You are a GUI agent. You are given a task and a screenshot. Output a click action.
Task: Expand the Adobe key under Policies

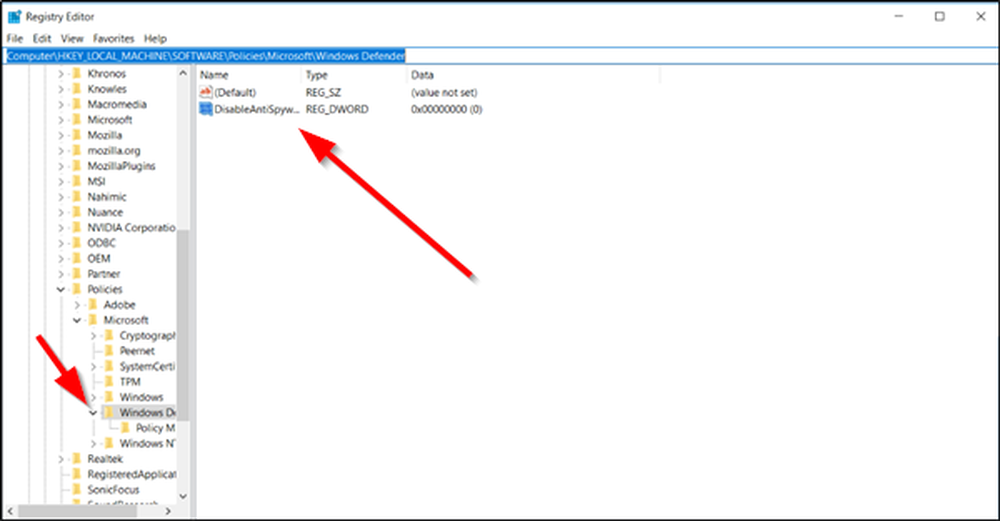click(77, 304)
